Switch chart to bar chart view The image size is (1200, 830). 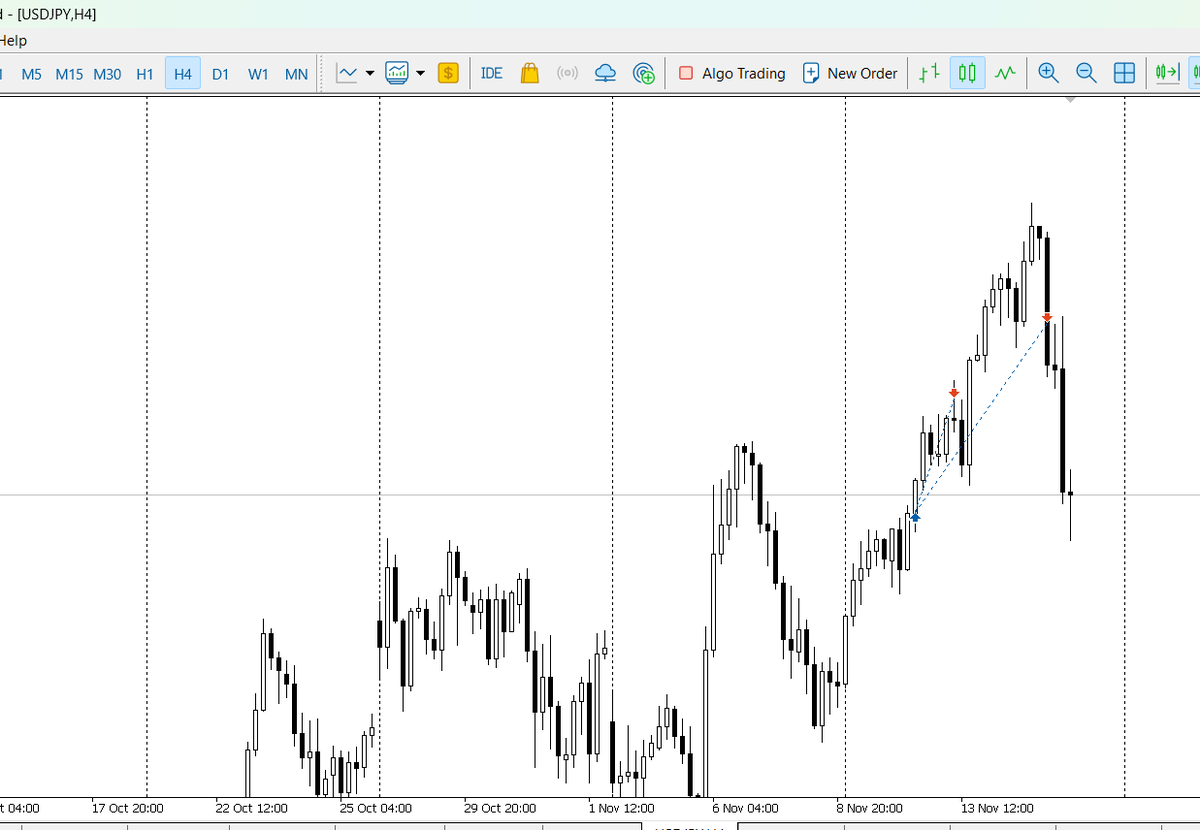[929, 73]
